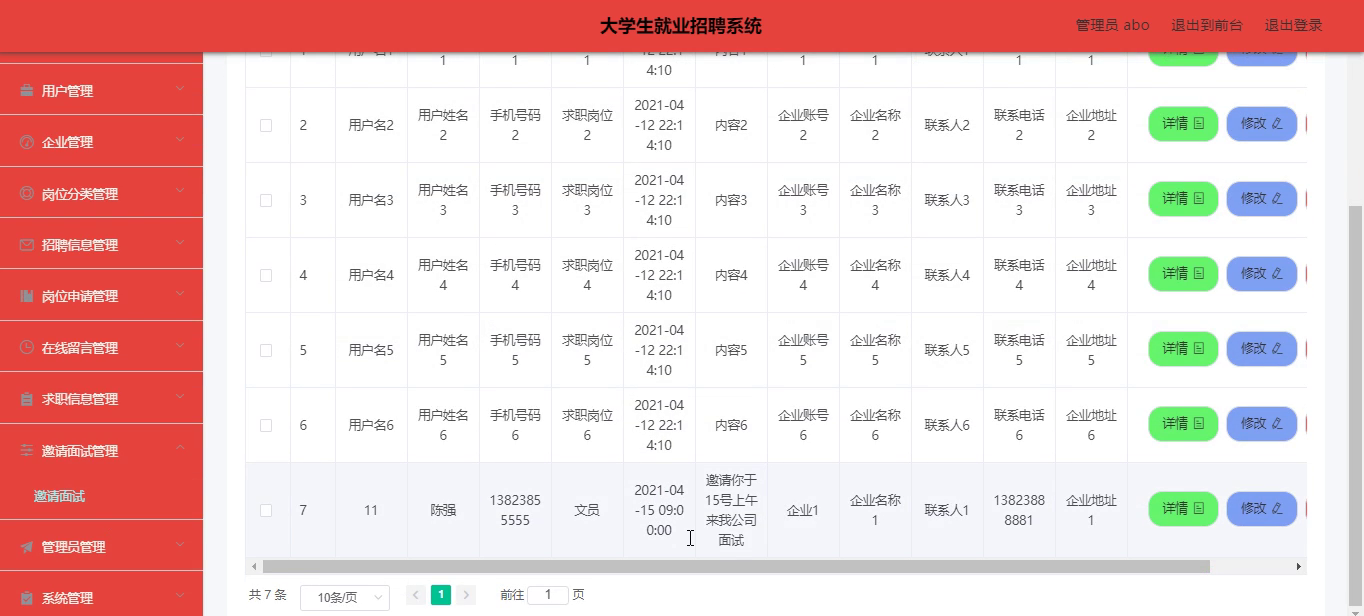Select the checkbox for row 3
The width and height of the screenshot is (1364, 616).
(x=266, y=200)
